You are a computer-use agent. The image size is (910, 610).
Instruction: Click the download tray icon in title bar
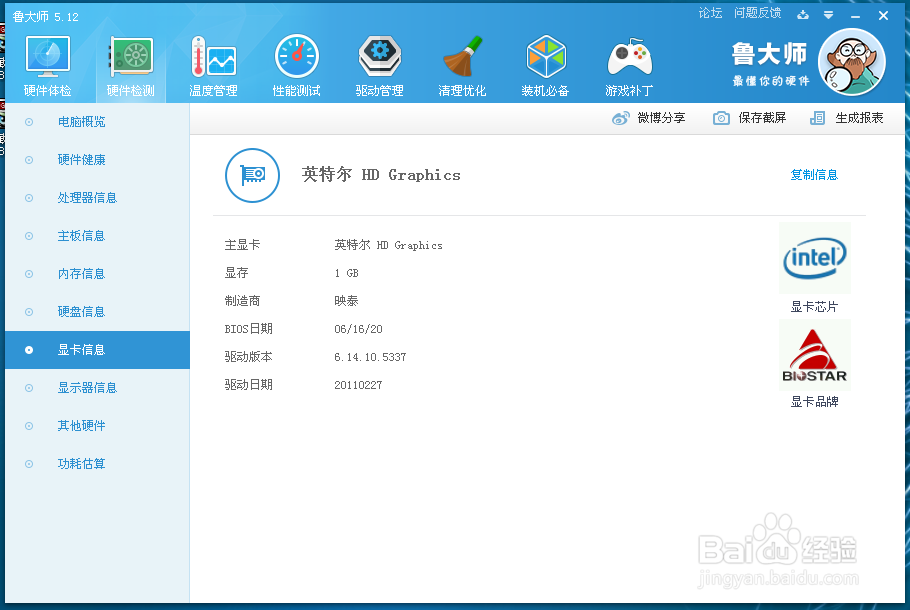803,15
